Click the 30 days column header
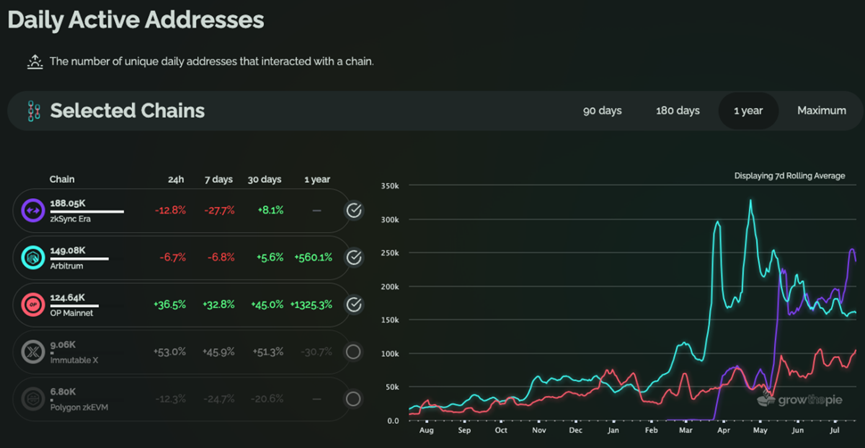 (264, 180)
